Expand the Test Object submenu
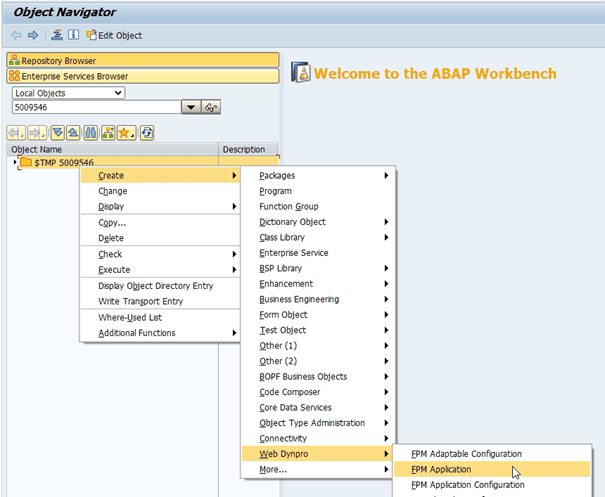 pyautogui.click(x=318, y=330)
